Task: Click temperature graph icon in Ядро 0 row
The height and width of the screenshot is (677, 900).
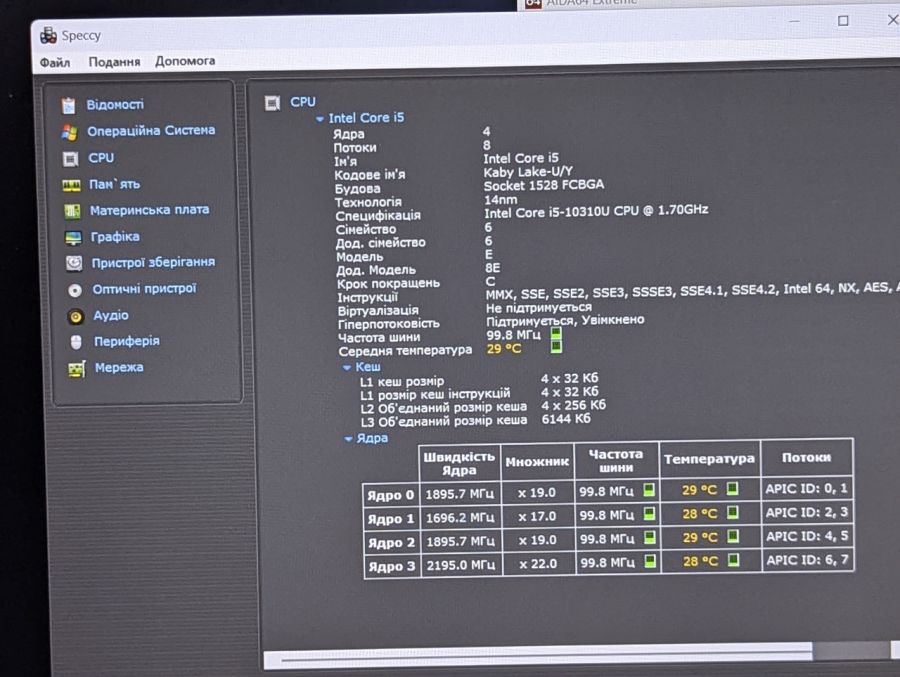Action: pos(732,489)
